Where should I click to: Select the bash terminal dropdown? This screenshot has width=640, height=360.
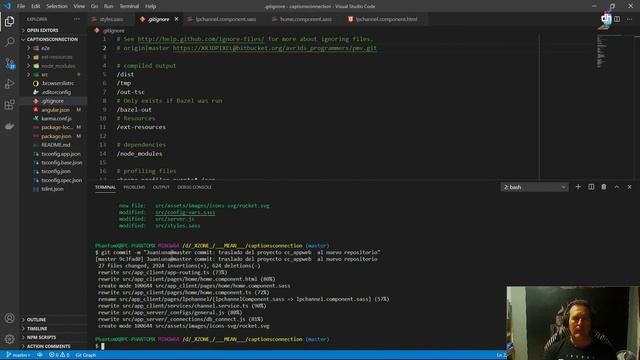[x=534, y=187]
